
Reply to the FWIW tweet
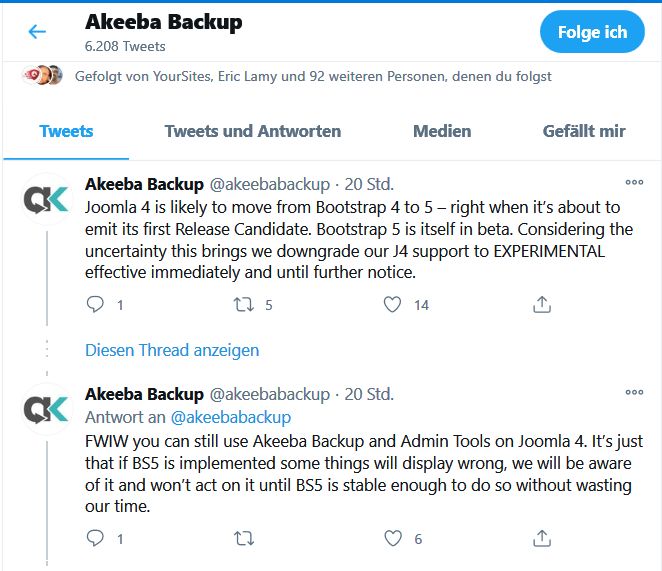pos(96,538)
